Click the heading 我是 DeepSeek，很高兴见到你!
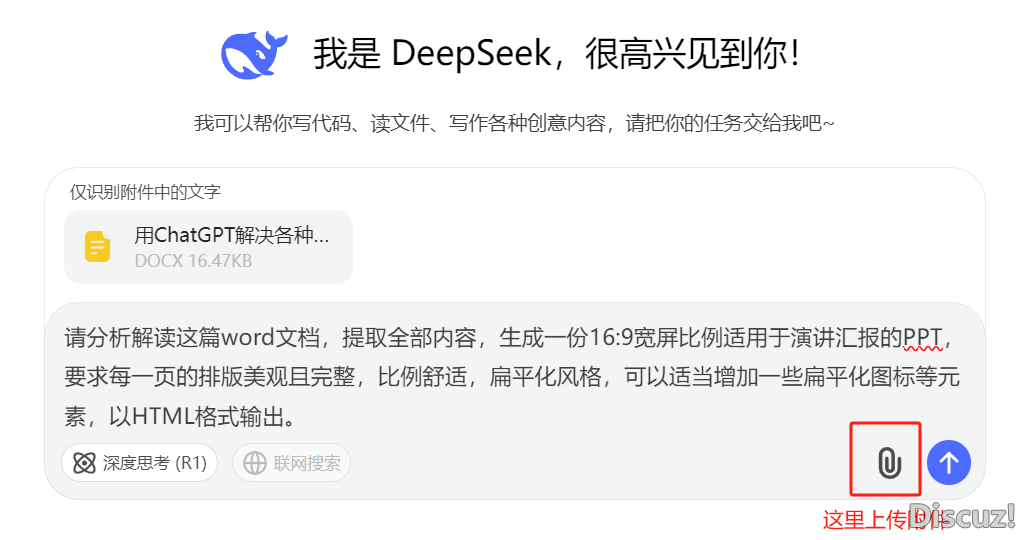This screenshot has width=1032, height=540. (x=556, y=53)
